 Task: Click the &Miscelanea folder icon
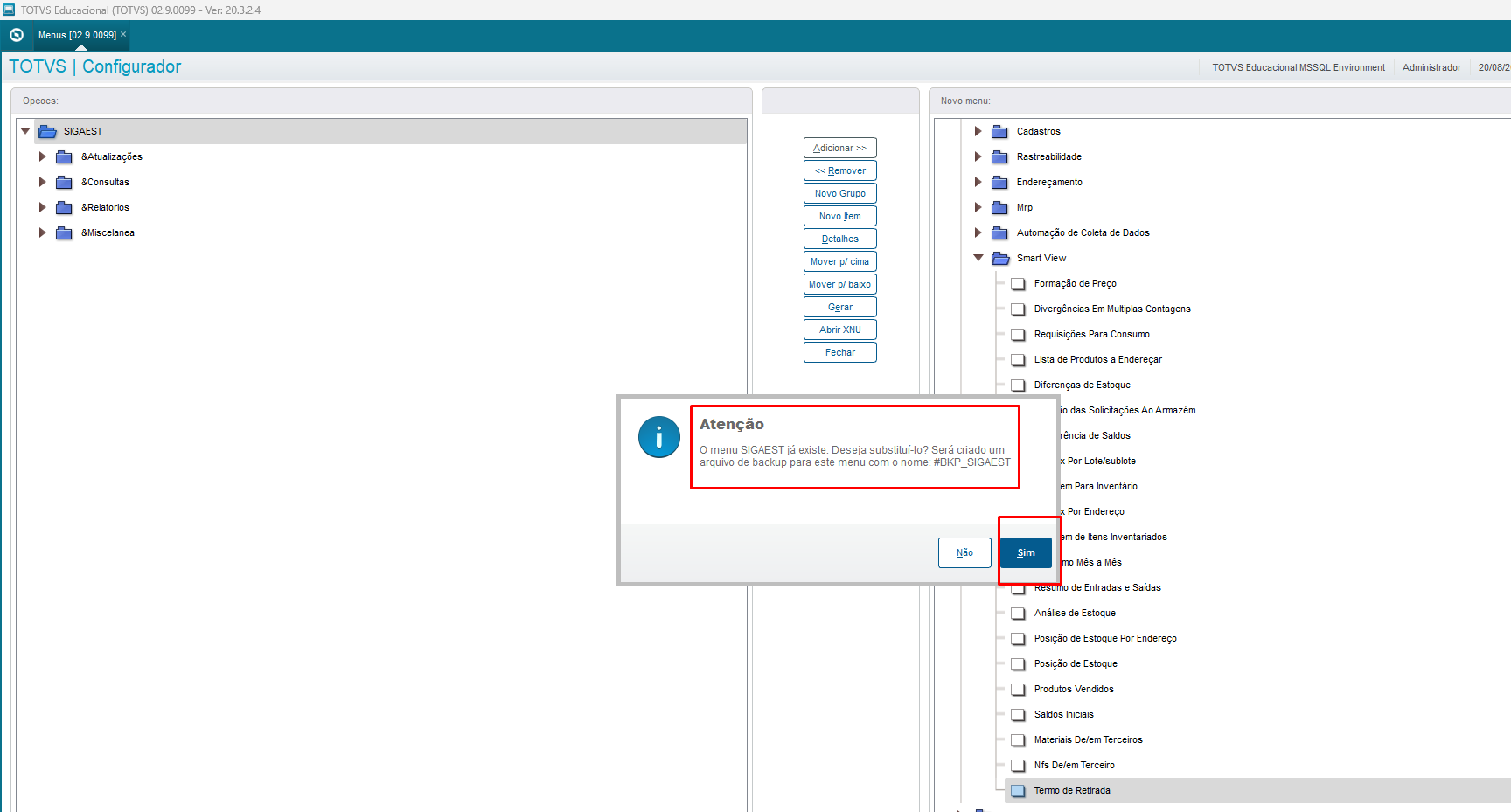tap(64, 233)
